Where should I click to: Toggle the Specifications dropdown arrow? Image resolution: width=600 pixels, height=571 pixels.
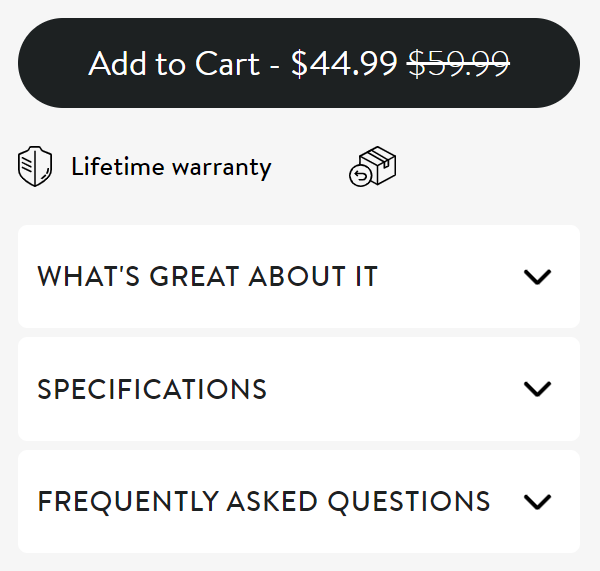537,389
